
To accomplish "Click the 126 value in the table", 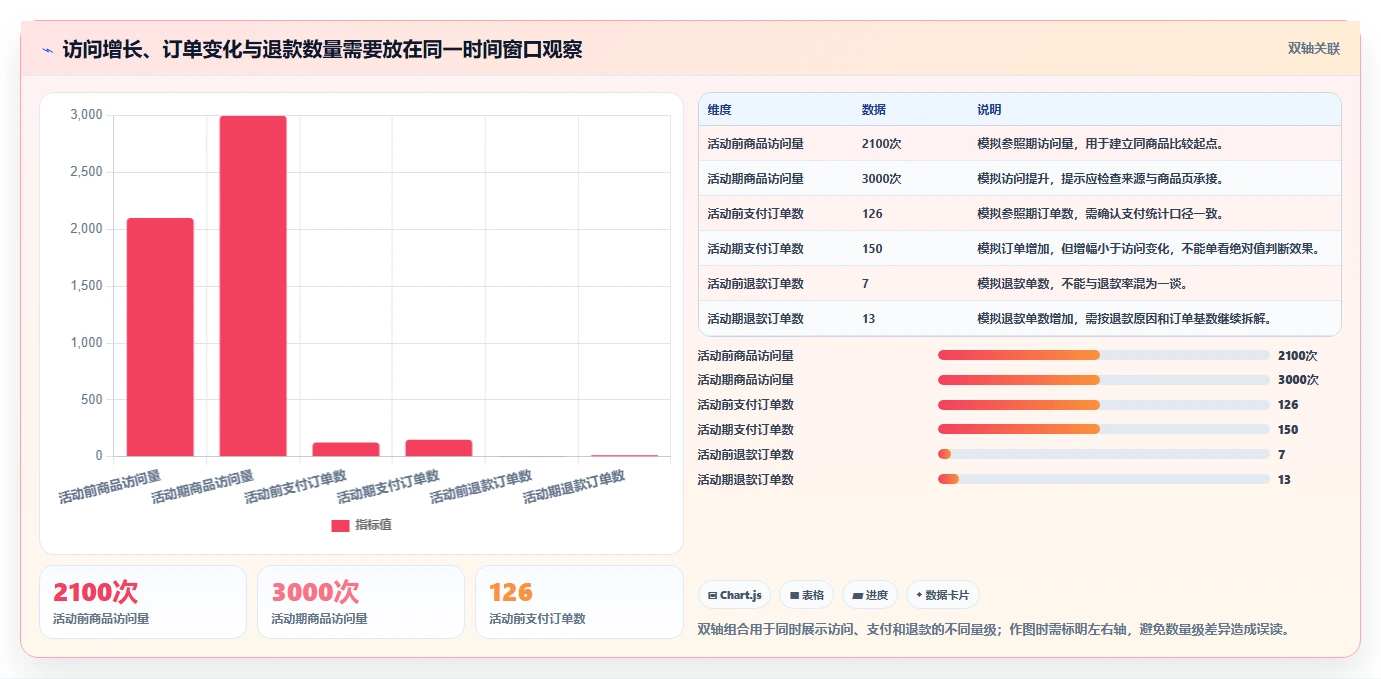I will (x=872, y=214).
